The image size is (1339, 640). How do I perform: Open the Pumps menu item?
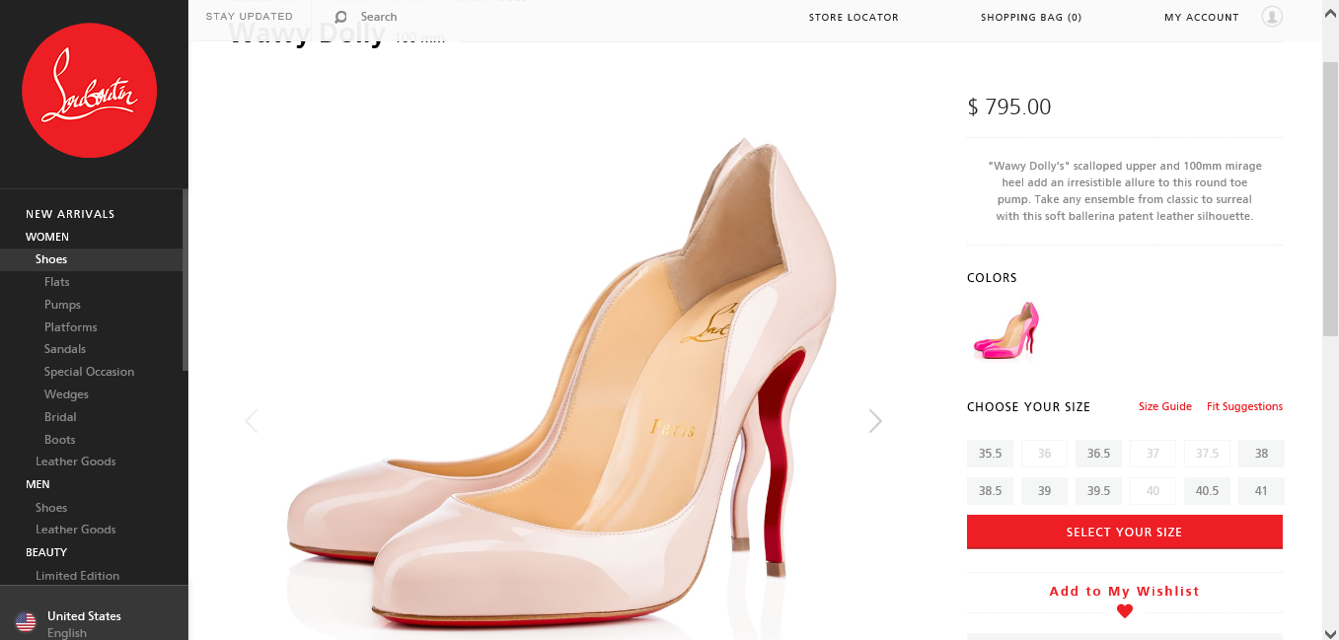(x=62, y=304)
